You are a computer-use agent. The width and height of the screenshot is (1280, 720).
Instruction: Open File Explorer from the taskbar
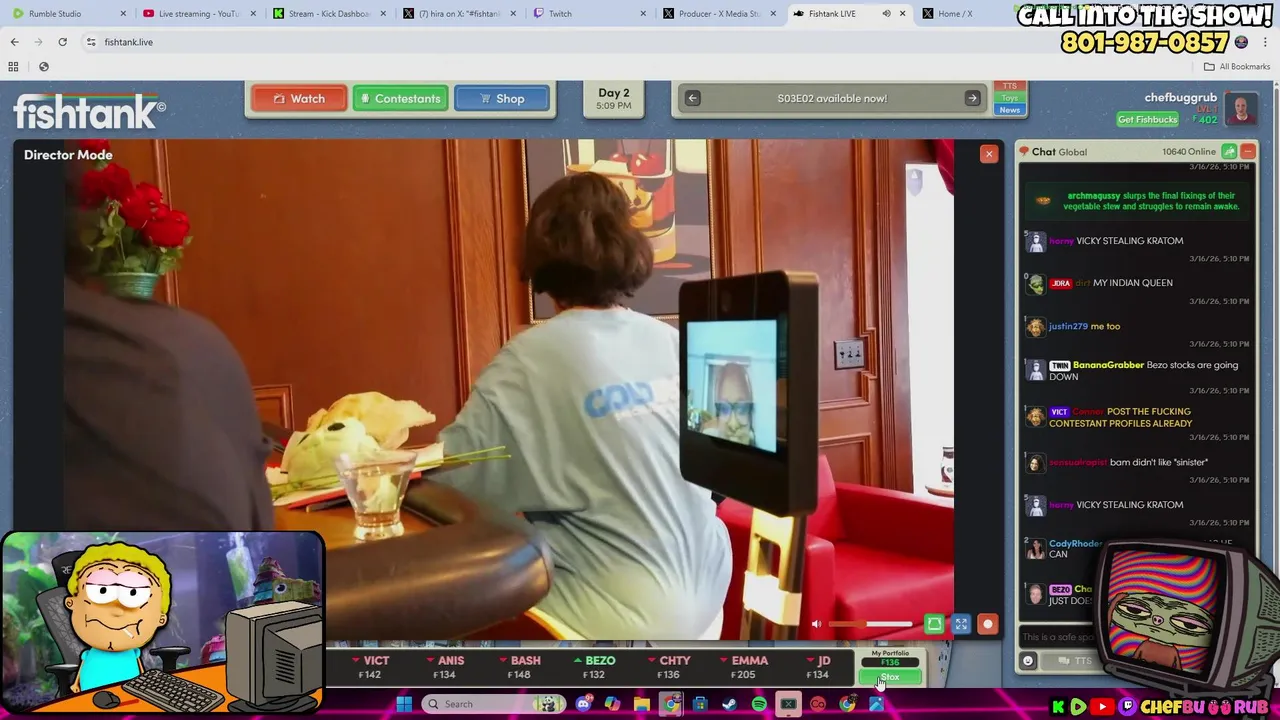click(x=642, y=704)
